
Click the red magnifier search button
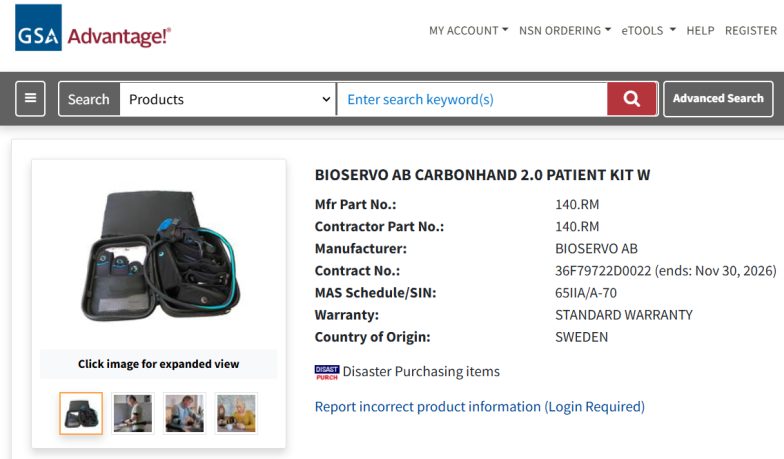pyautogui.click(x=632, y=99)
